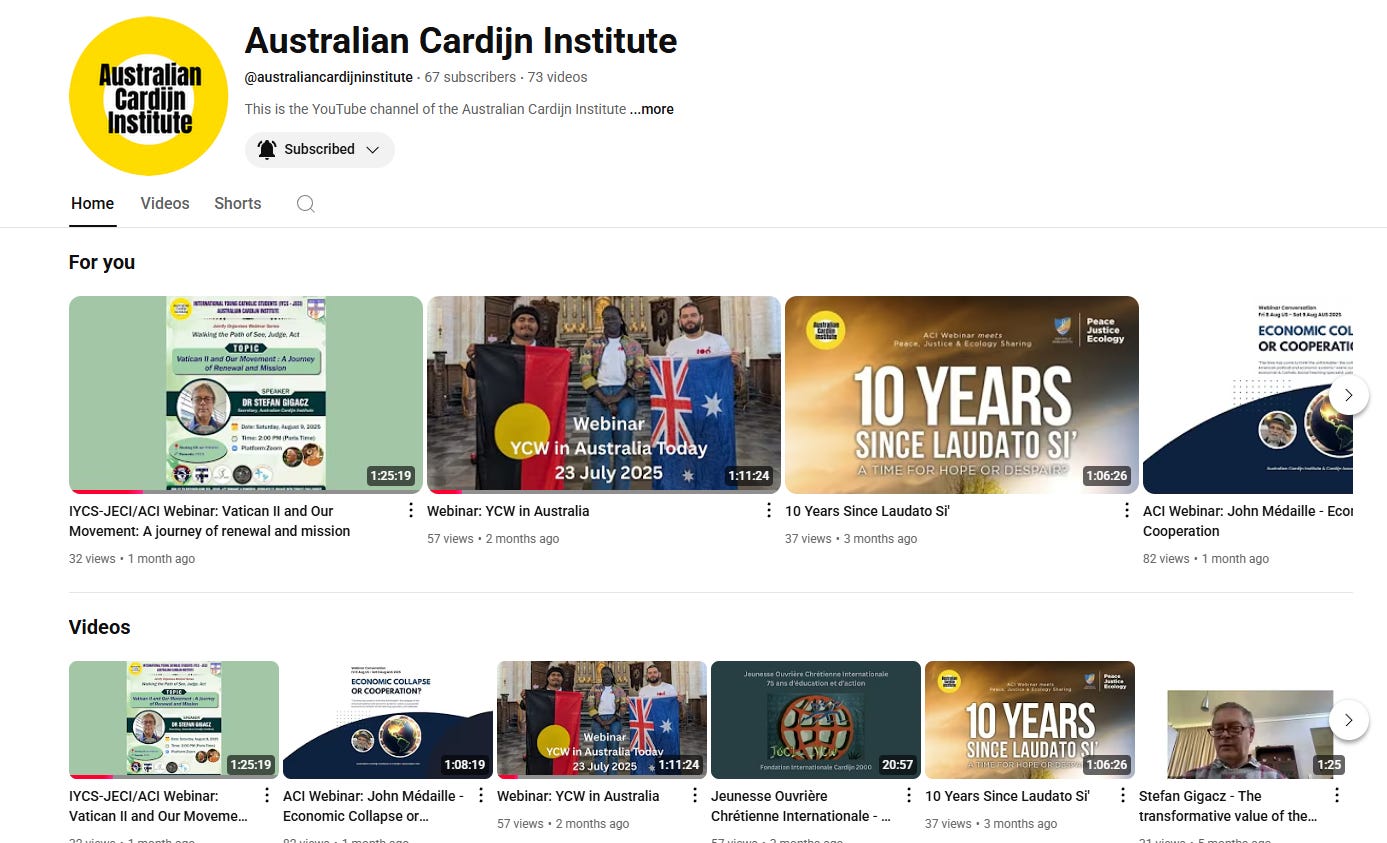The image size is (1387, 843).
Task: Click the 'Videos' section heading
Action: point(100,627)
